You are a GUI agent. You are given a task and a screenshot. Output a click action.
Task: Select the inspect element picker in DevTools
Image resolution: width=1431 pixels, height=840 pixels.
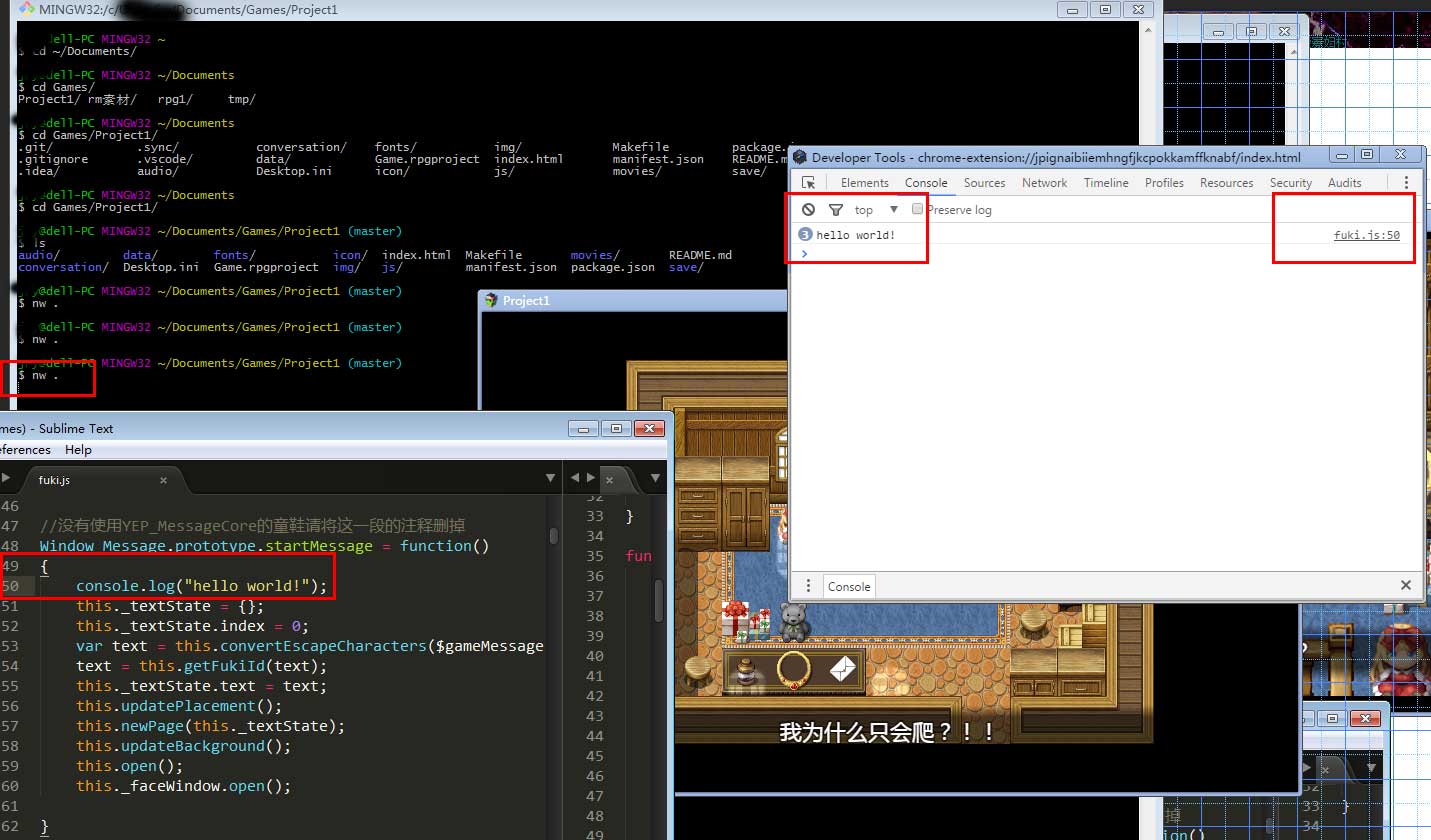(x=809, y=183)
